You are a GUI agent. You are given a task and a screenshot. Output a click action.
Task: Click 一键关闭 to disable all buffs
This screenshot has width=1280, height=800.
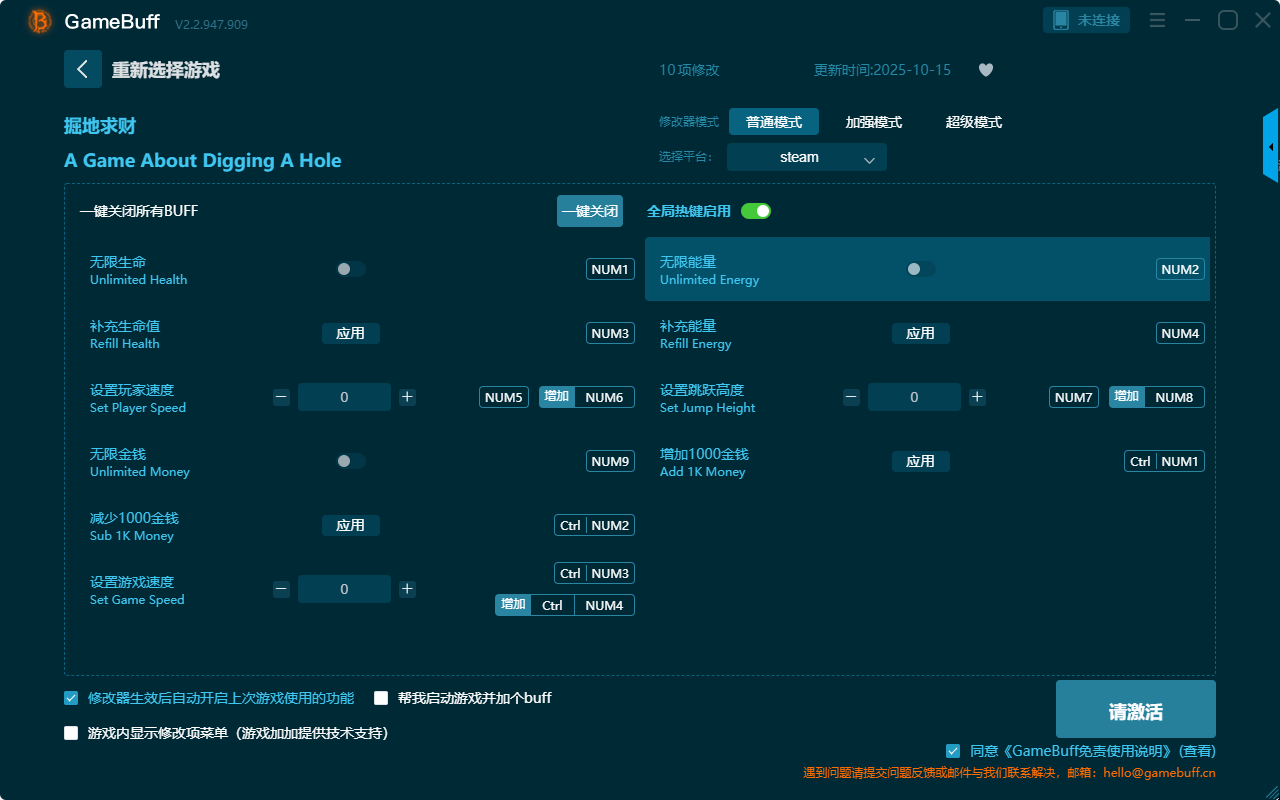click(x=589, y=211)
